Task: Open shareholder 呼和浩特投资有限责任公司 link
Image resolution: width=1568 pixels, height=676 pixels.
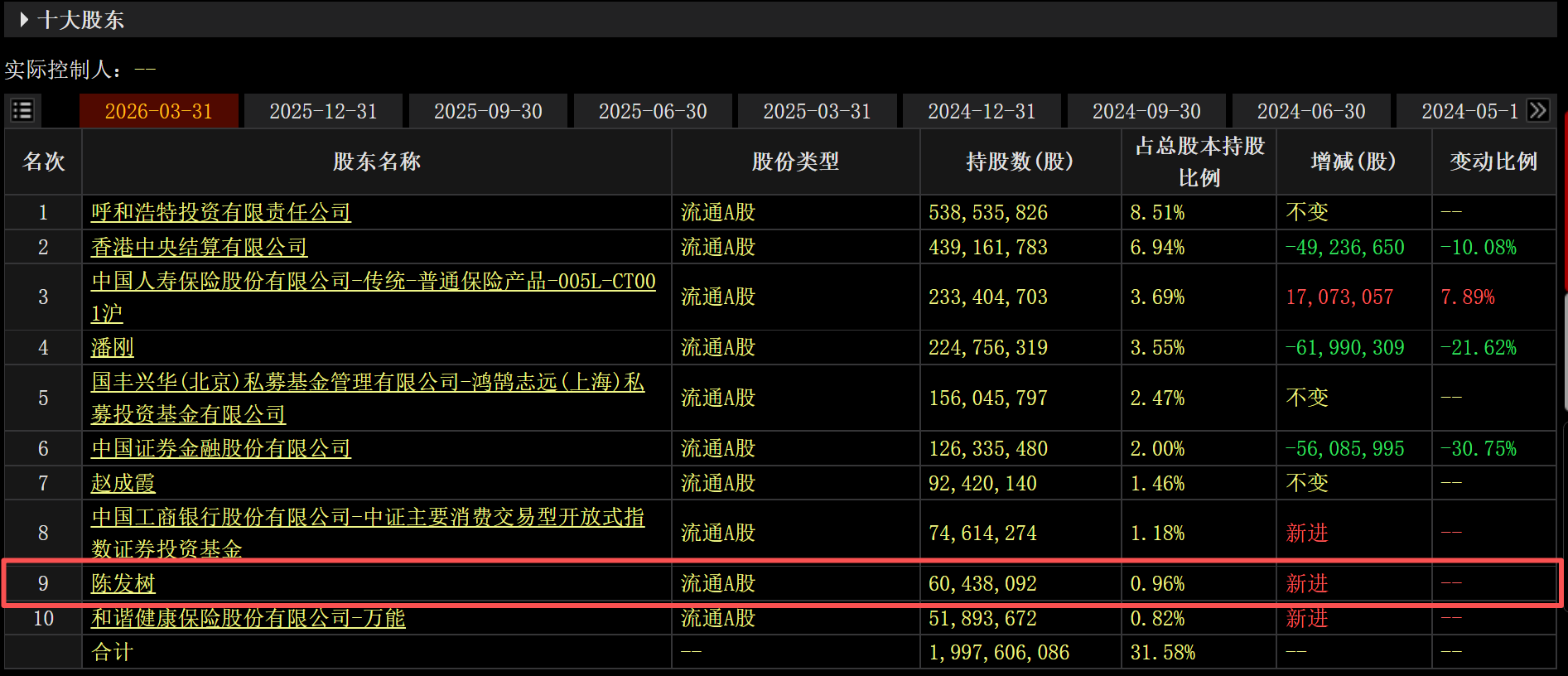Action: (221, 213)
